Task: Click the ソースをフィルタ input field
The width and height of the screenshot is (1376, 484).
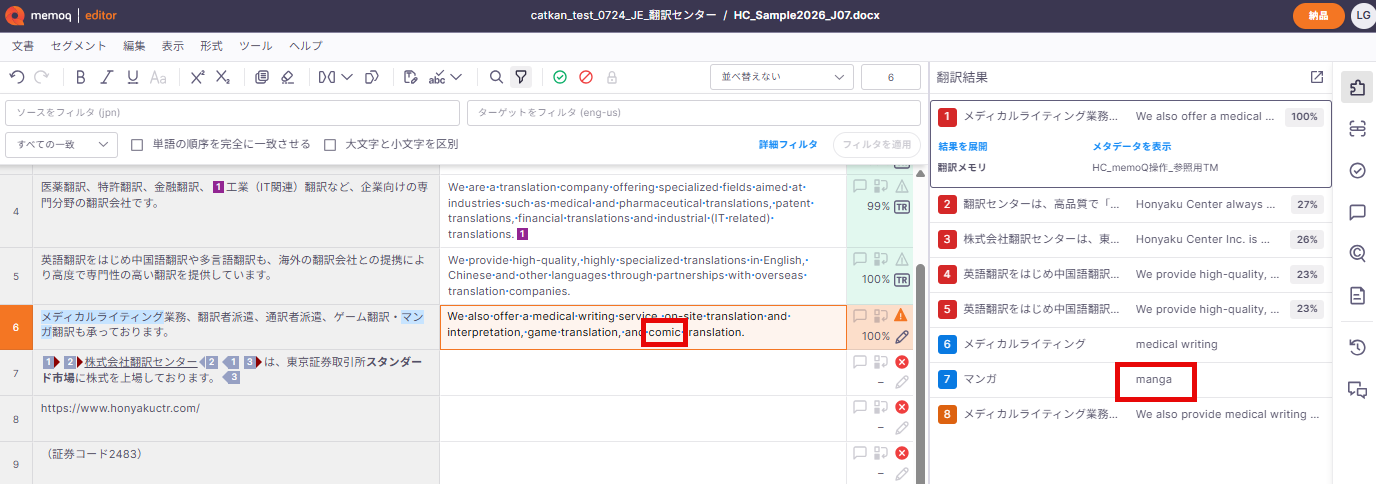Action: [x=232, y=112]
